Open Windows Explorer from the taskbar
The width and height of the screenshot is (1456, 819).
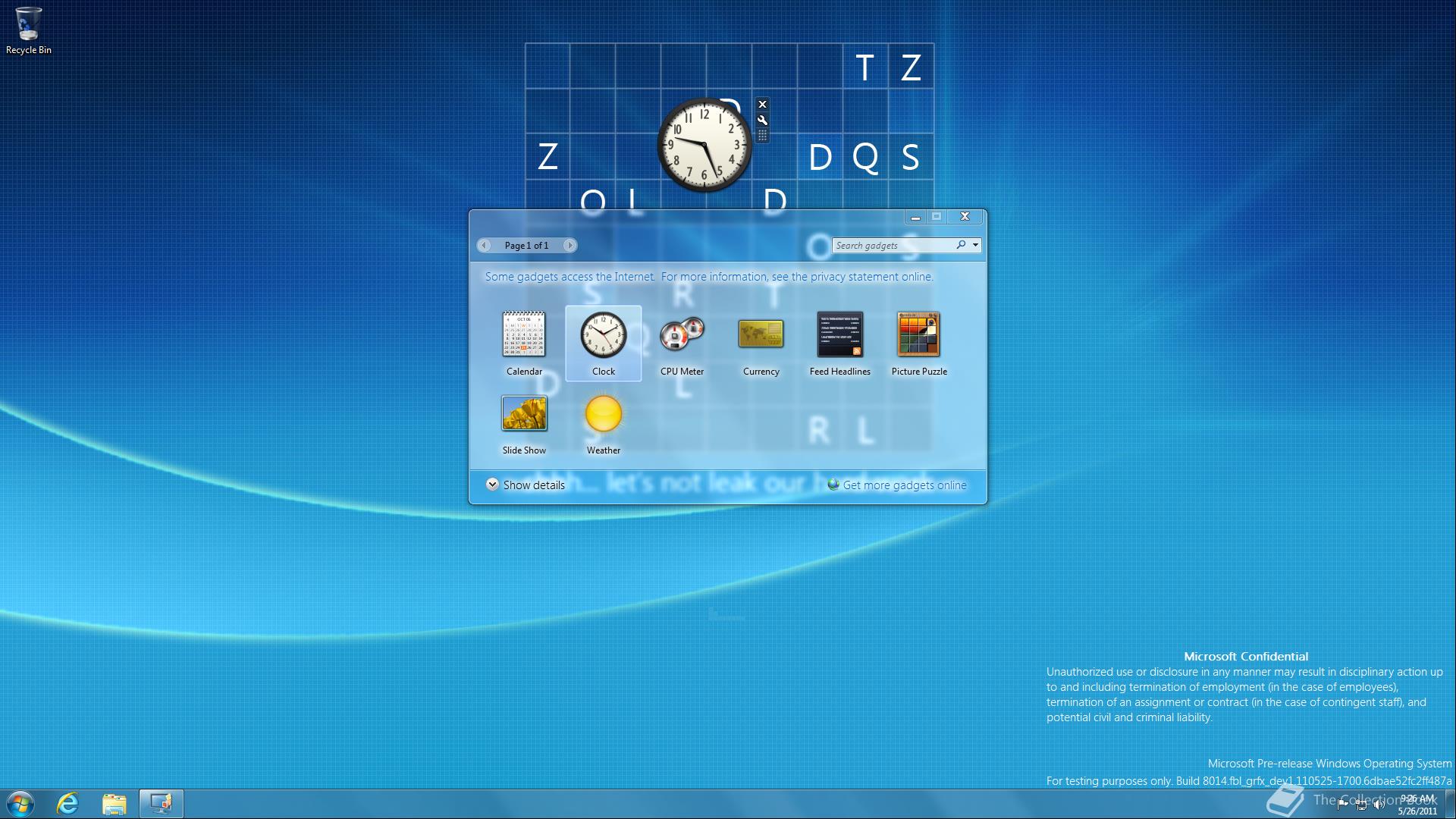[x=114, y=803]
